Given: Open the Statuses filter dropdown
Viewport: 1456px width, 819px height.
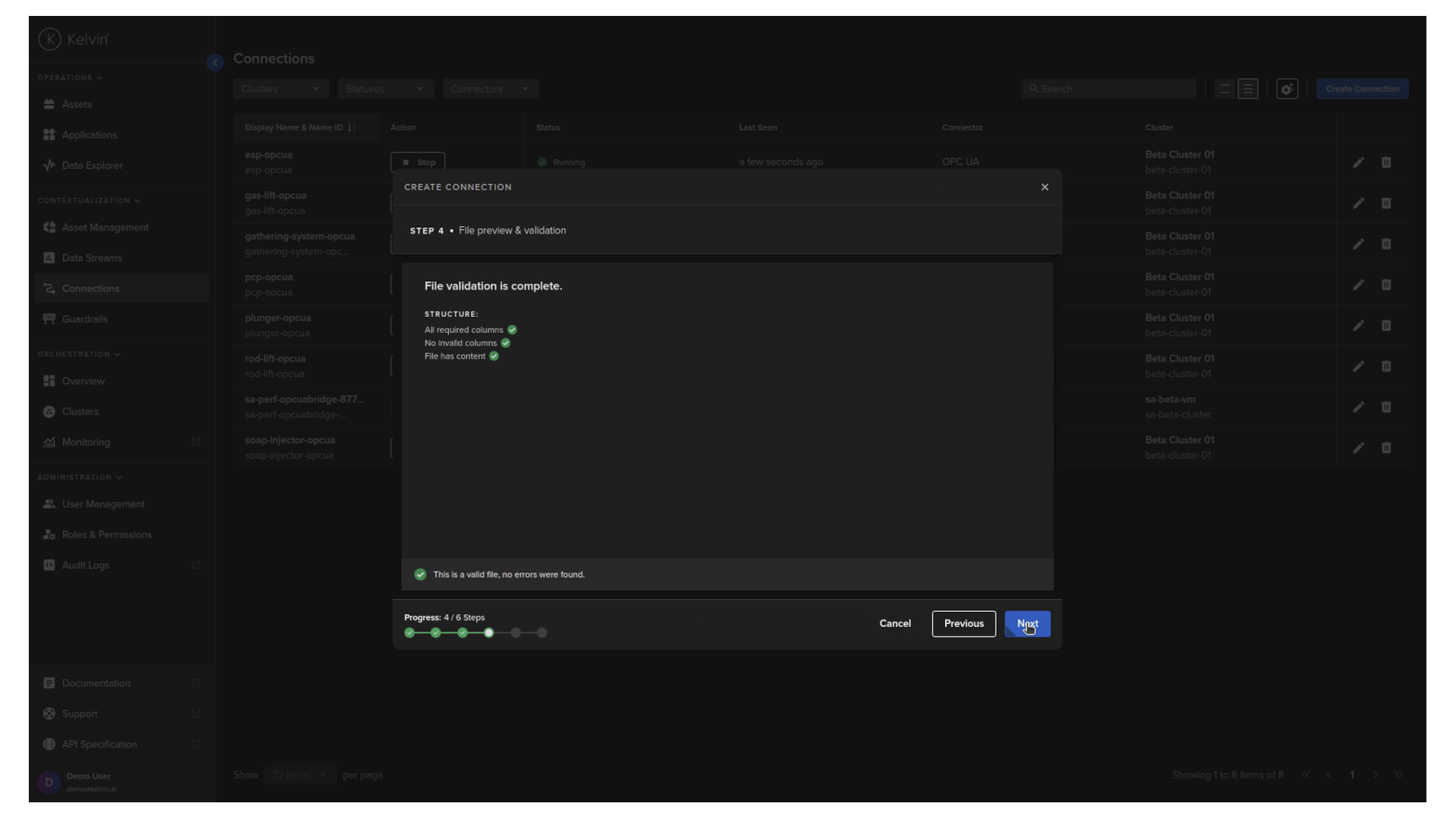Looking at the screenshot, I should click(385, 89).
